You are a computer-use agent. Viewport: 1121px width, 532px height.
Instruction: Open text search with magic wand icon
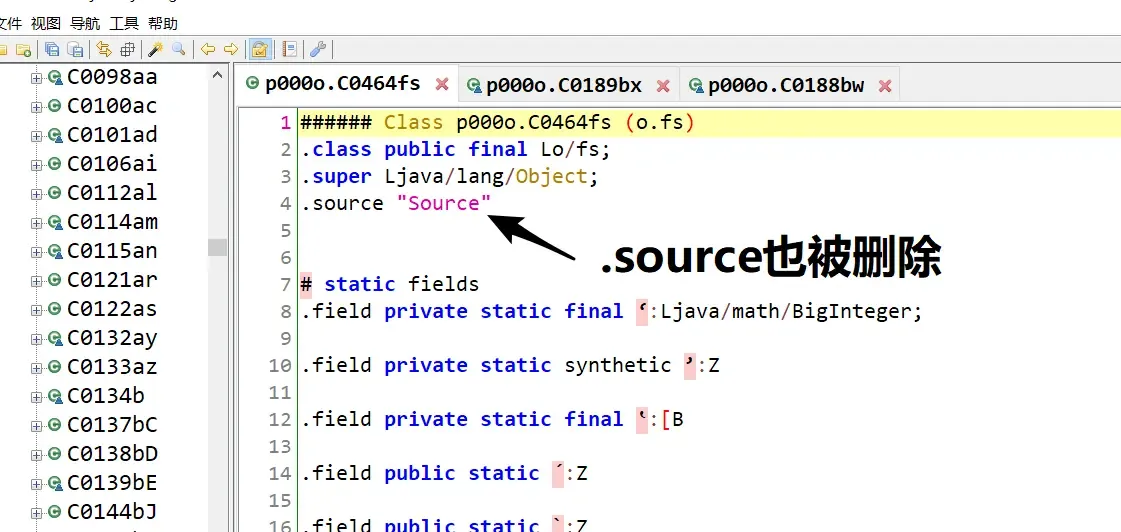[155, 49]
